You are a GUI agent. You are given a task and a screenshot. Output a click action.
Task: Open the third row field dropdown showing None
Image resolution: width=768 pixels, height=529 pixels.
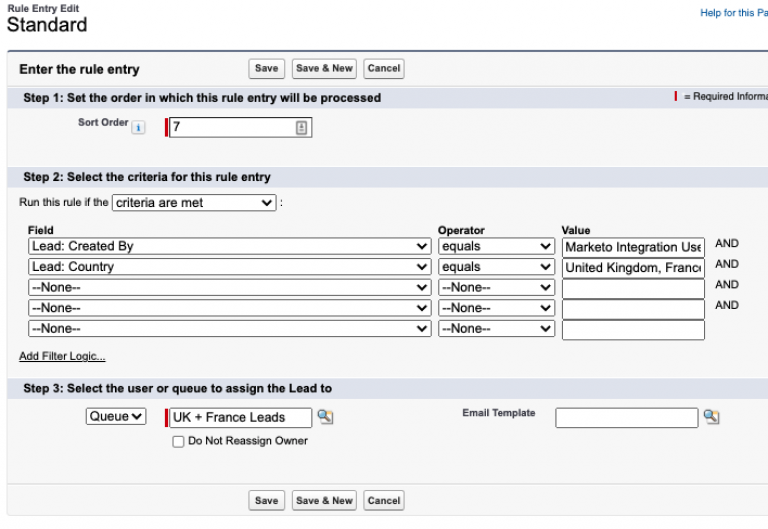point(230,288)
